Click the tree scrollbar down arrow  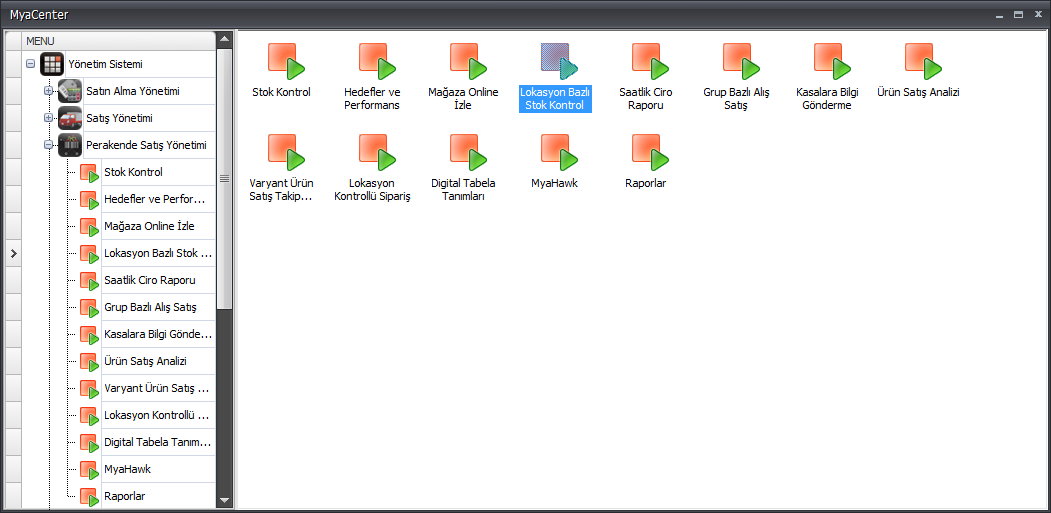click(x=225, y=500)
